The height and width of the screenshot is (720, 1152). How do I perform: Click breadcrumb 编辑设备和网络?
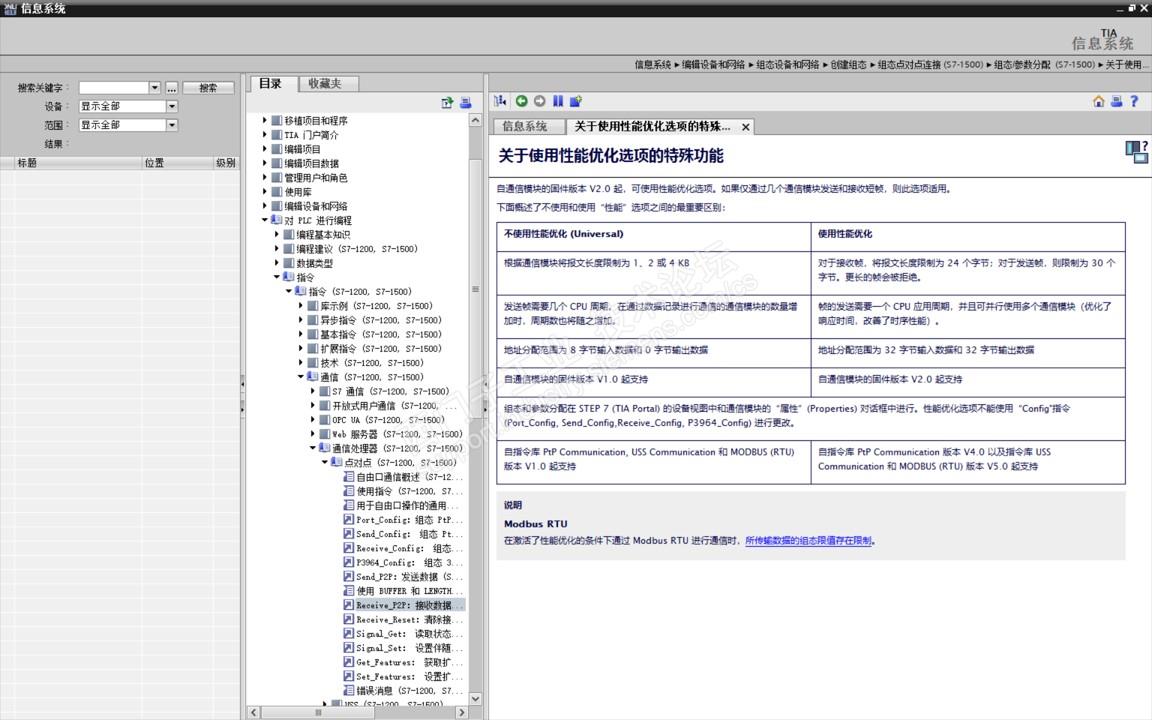pyautogui.click(x=713, y=65)
